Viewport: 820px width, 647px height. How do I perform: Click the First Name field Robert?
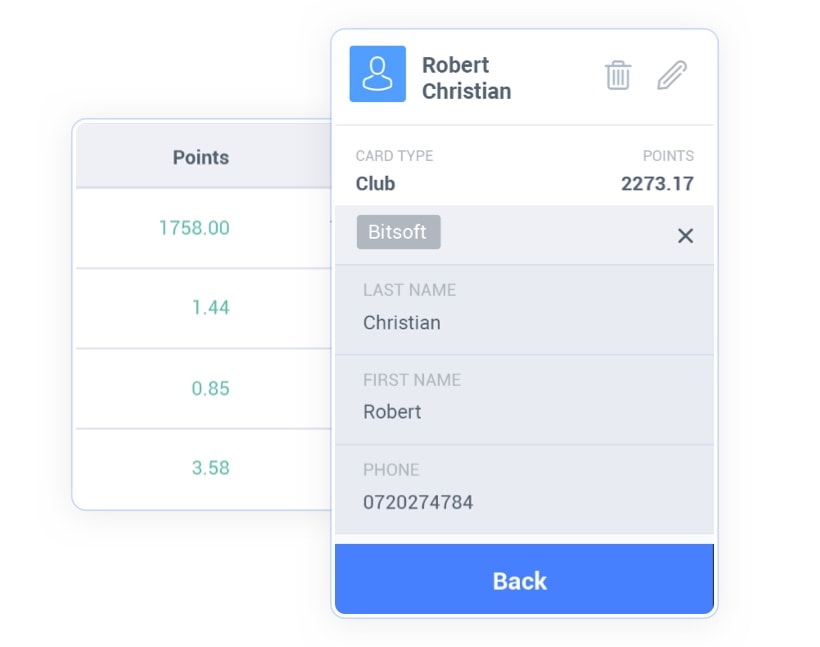(x=524, y=400)
